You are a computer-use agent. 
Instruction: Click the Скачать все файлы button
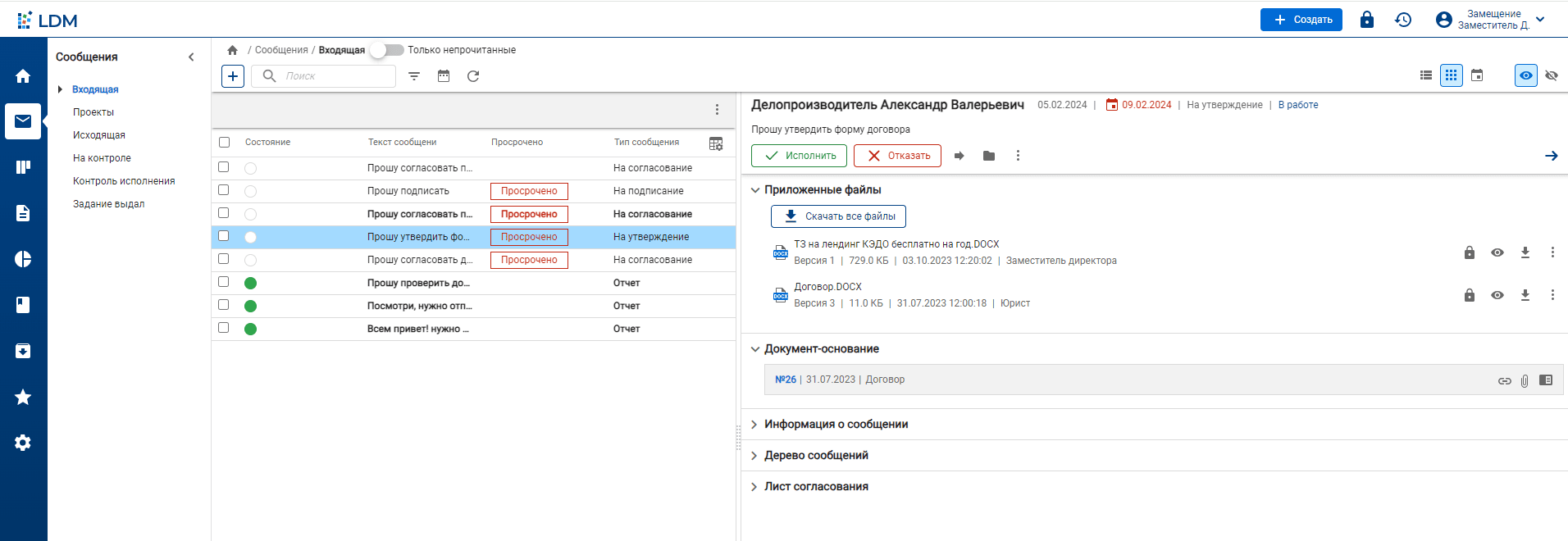coord(838,216)
